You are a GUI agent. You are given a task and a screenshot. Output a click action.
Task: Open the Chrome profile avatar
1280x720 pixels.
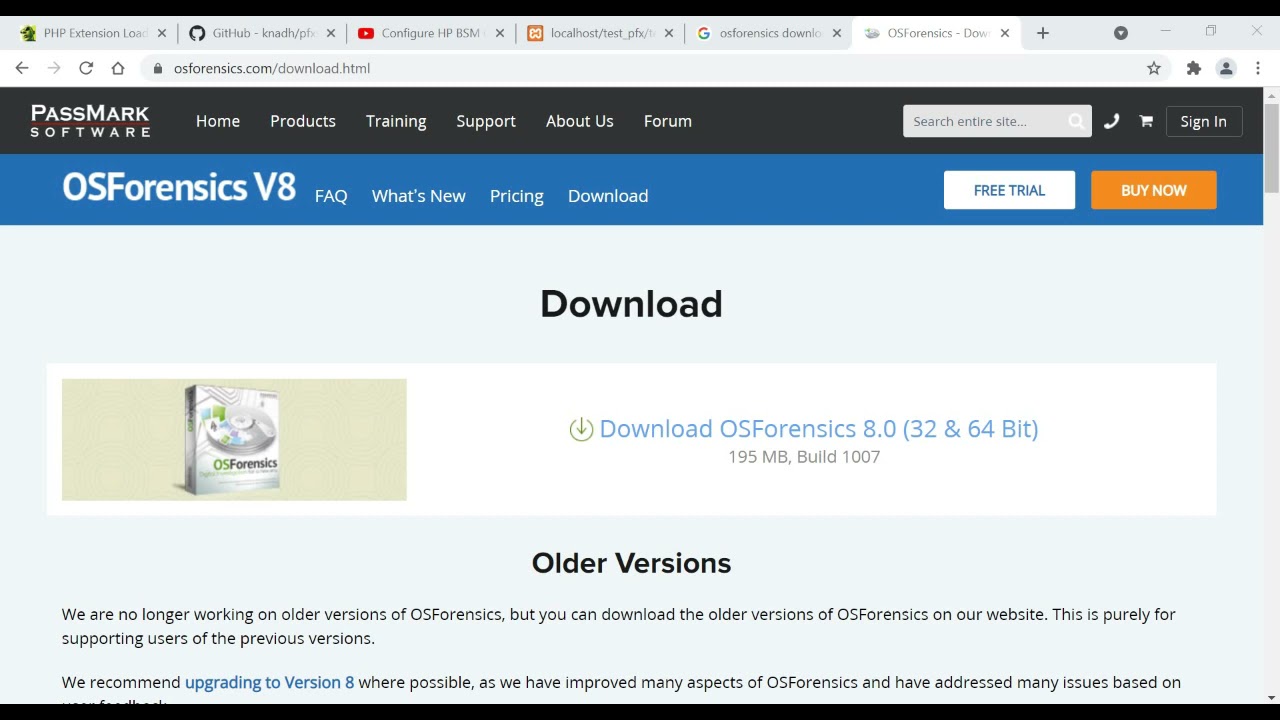pos(1226,68)
